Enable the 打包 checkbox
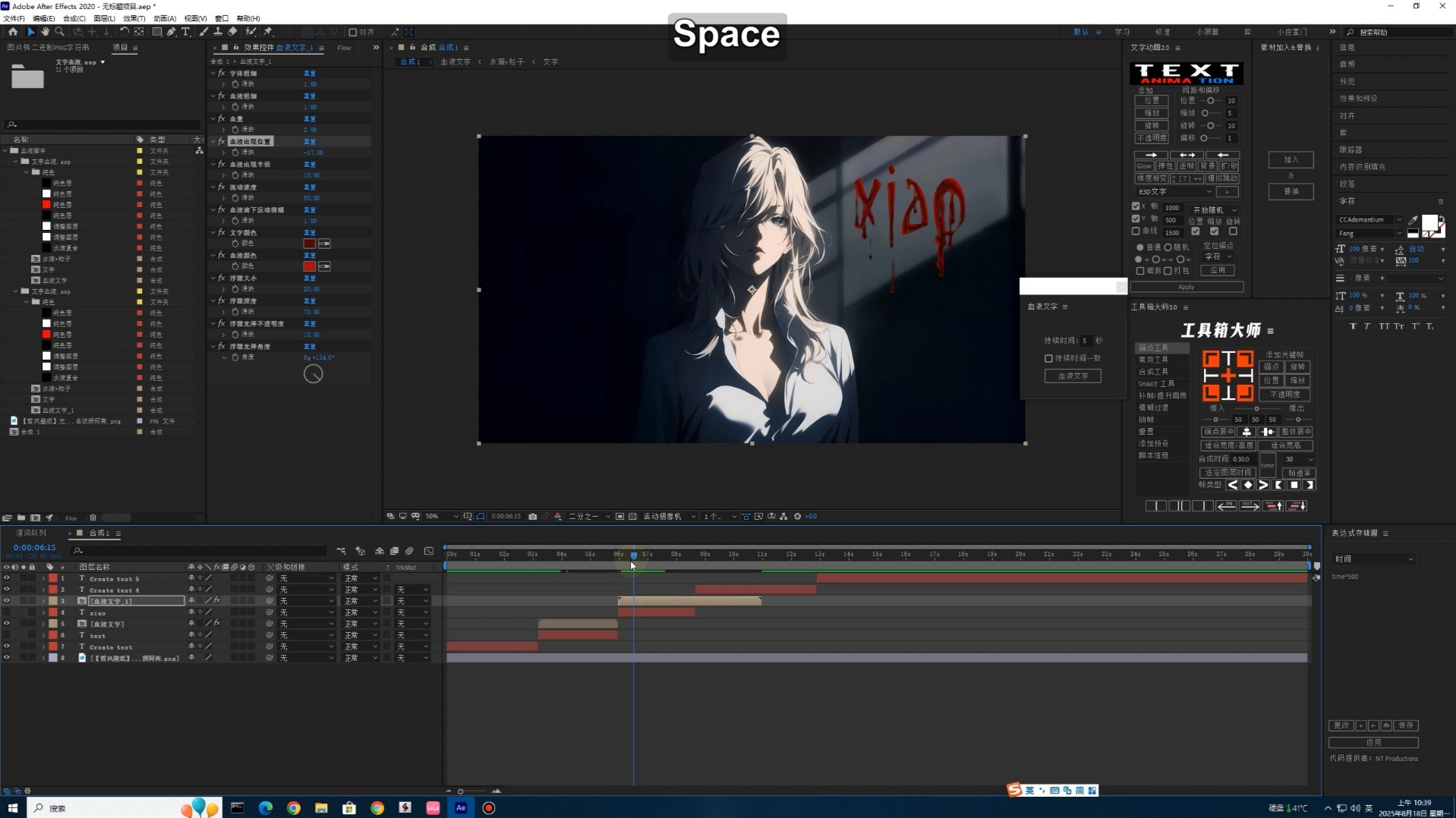Image resolution: width=1456 pixels, height=818 pixels. click(x=1168, y=271)
